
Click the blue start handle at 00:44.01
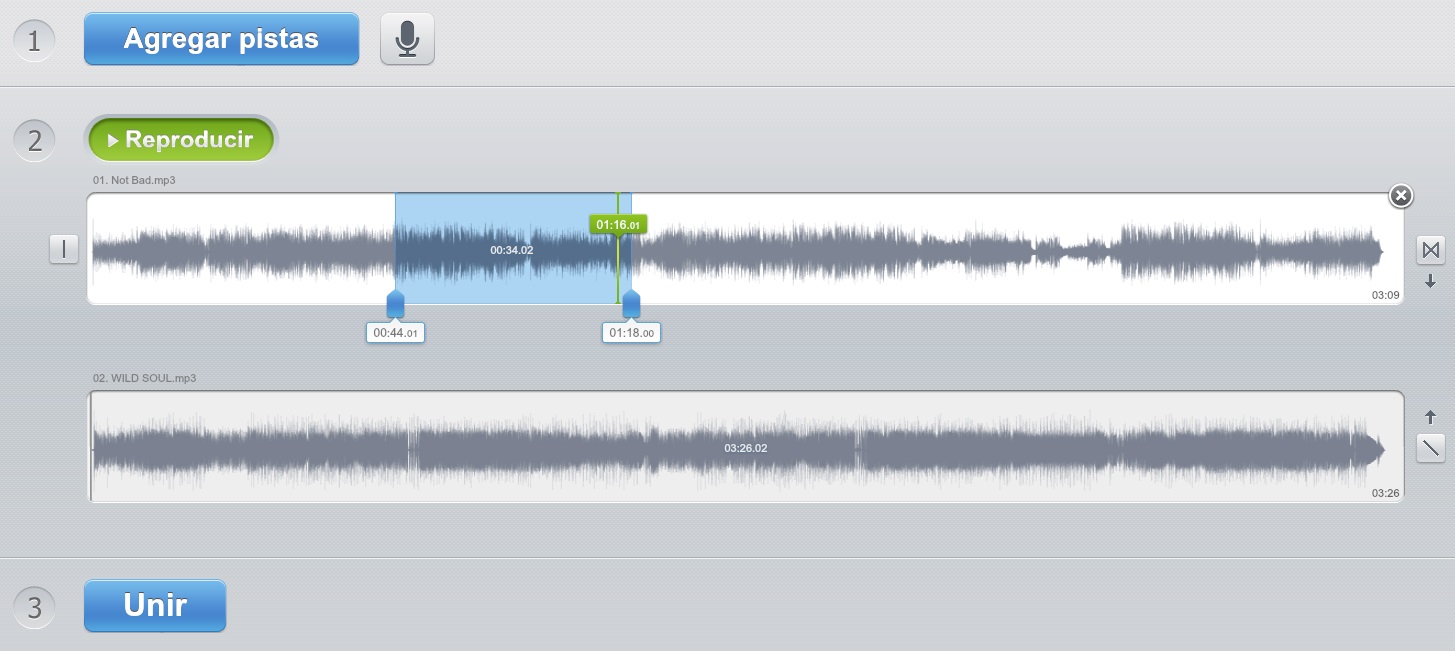point(395,304)
